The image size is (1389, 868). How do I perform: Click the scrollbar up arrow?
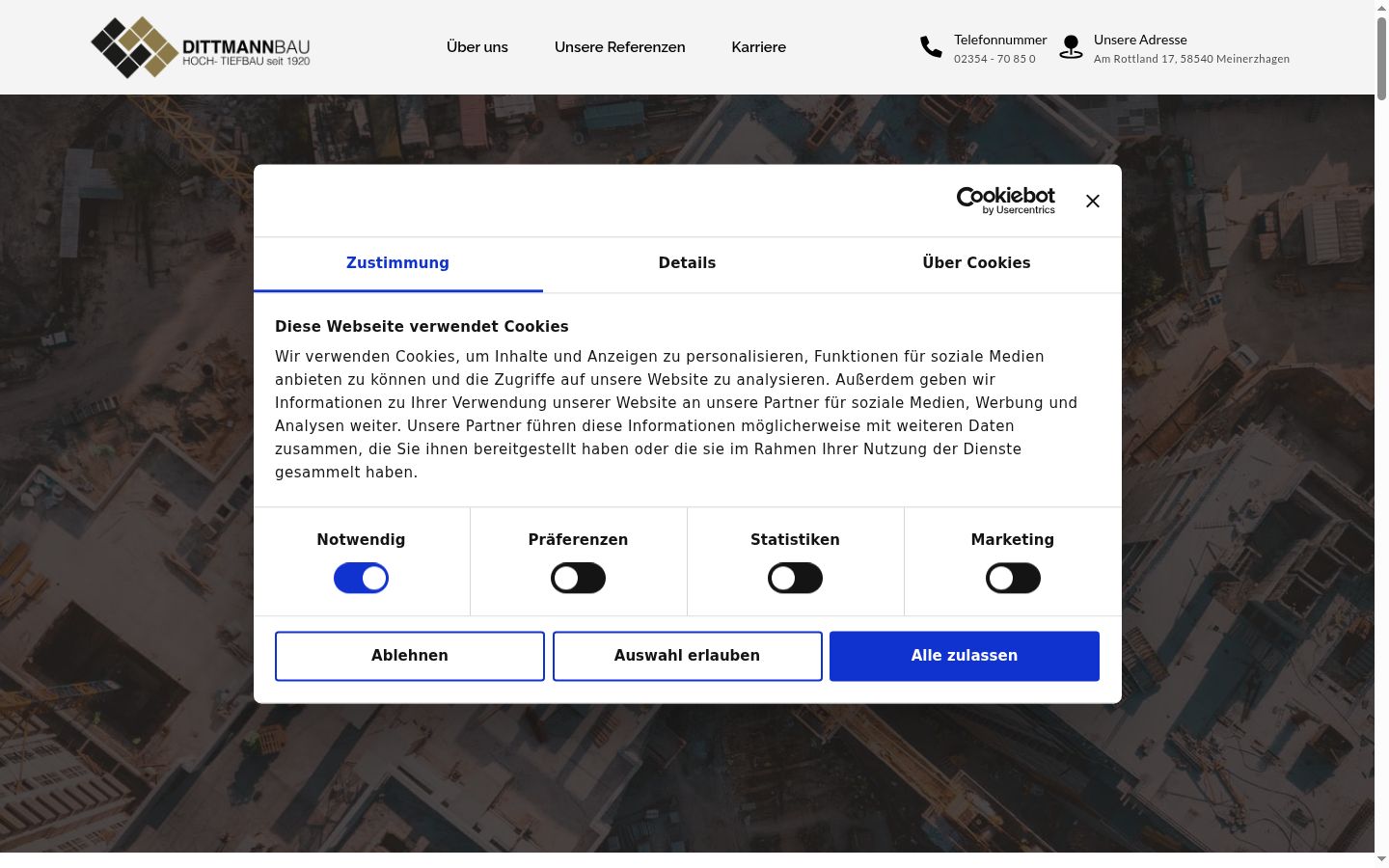1381,7
